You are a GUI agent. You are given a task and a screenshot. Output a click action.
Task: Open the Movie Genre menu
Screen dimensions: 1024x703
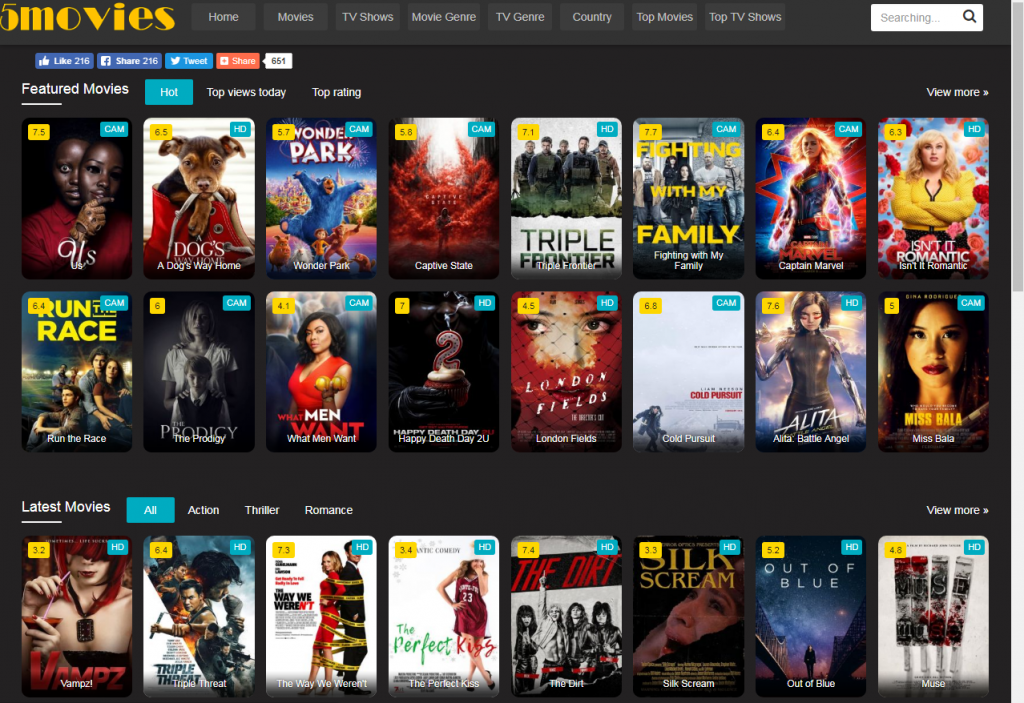coord(443,17)
